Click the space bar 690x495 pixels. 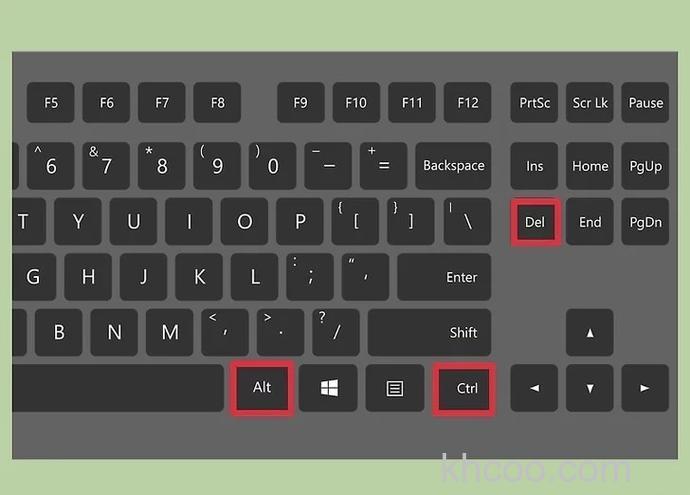pyautogui.click(x=118, y=388)
